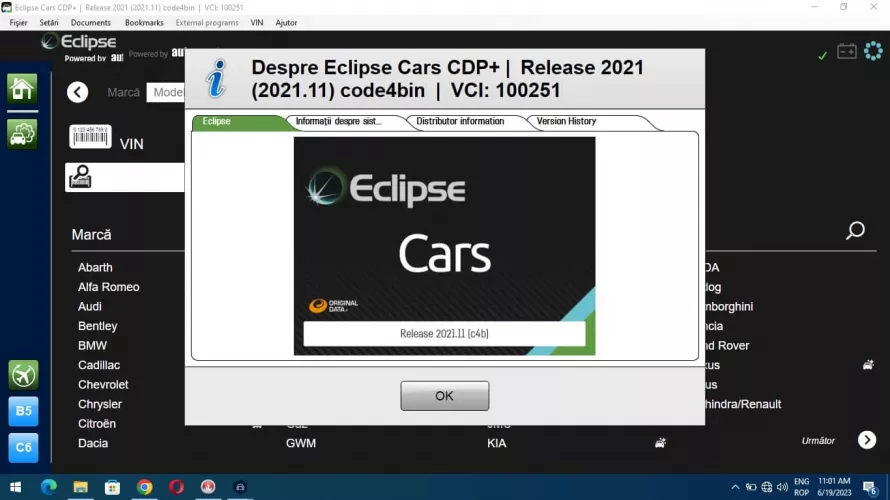Open the Documents menu
Viewport: 890px width, 500px height.
[x=91, y=23]
